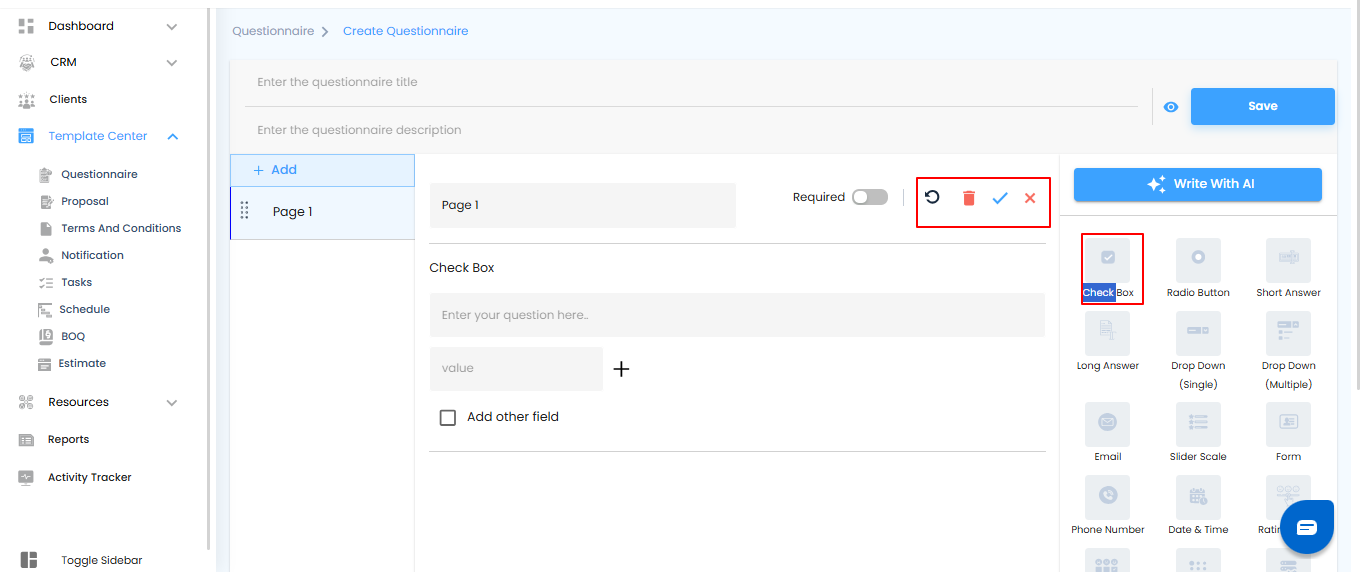This screenshot has height=572, width=1365.
Task: Toggle the Required switch on
Action: [869, 197]
